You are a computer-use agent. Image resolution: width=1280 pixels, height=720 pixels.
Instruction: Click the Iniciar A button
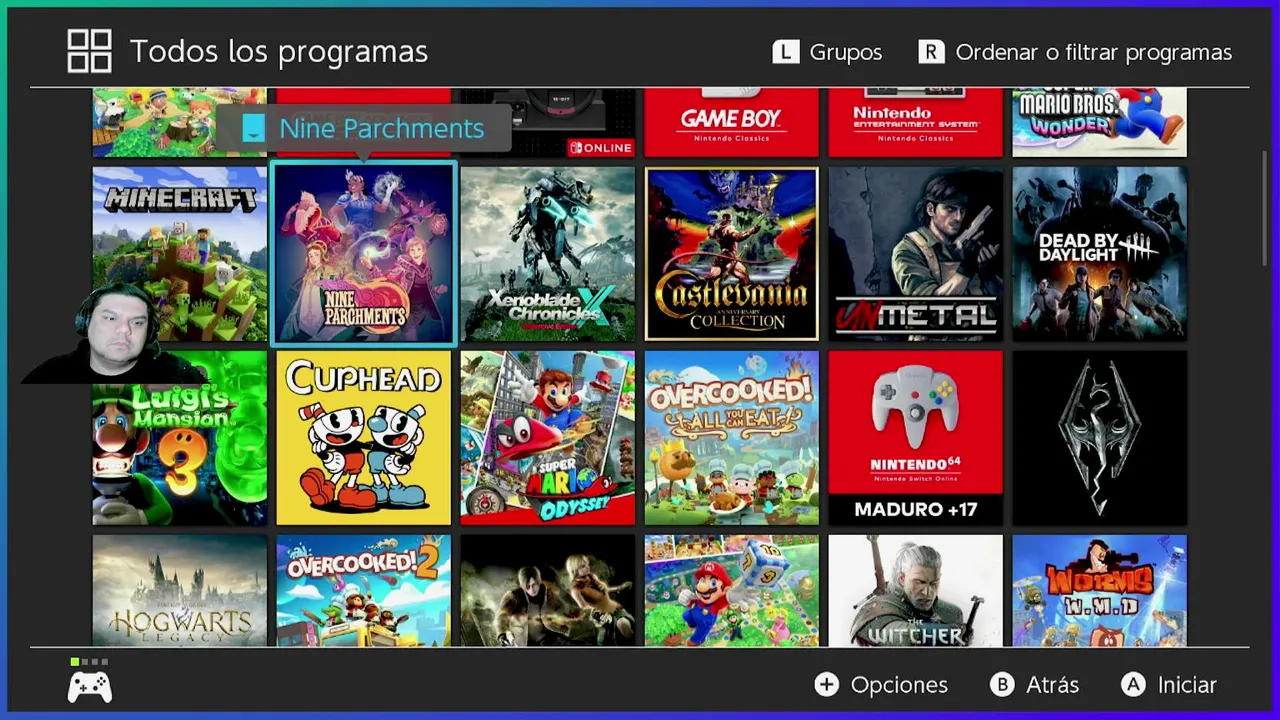[x=1169, y=685]
